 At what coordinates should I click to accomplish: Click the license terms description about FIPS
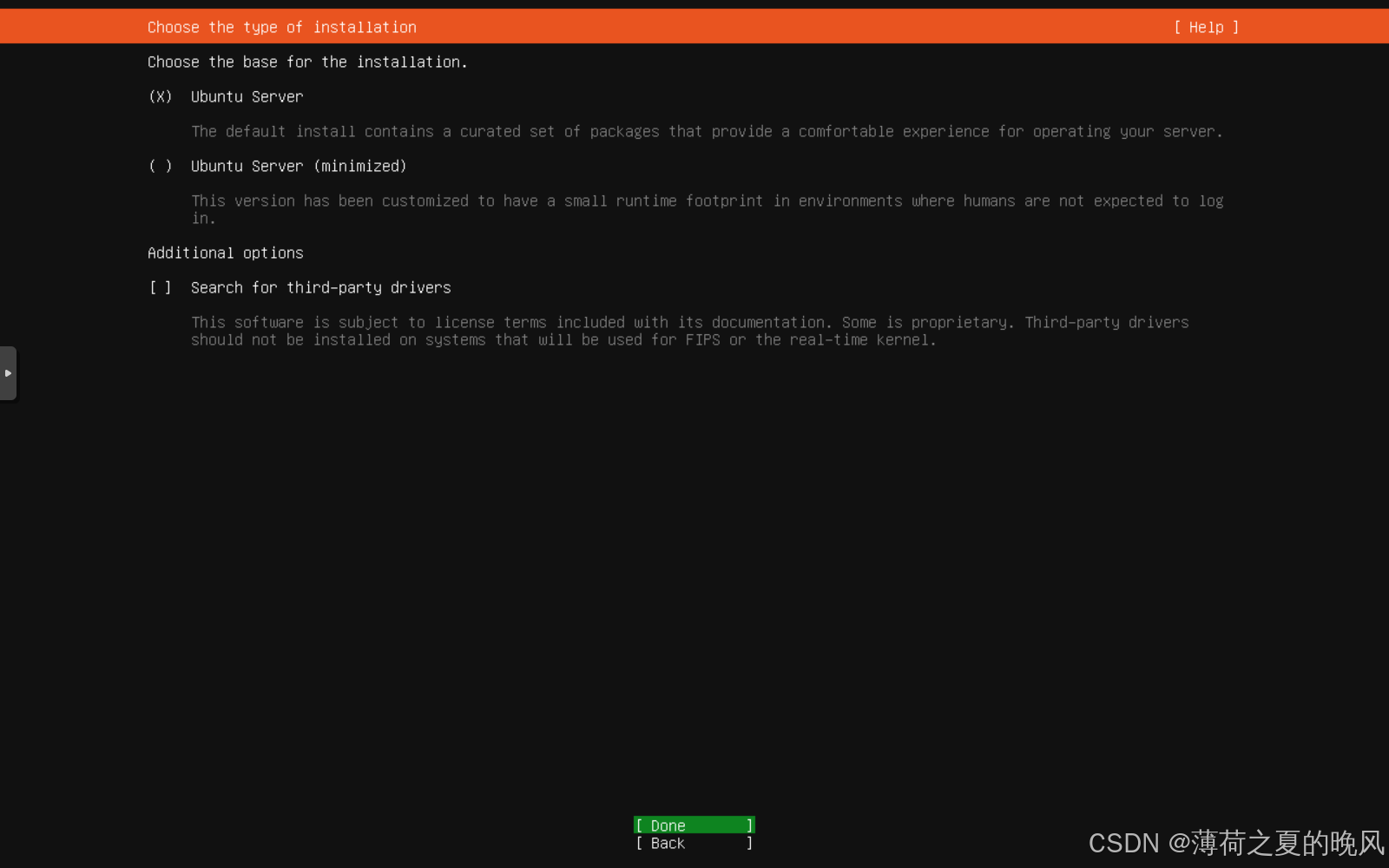690,331
